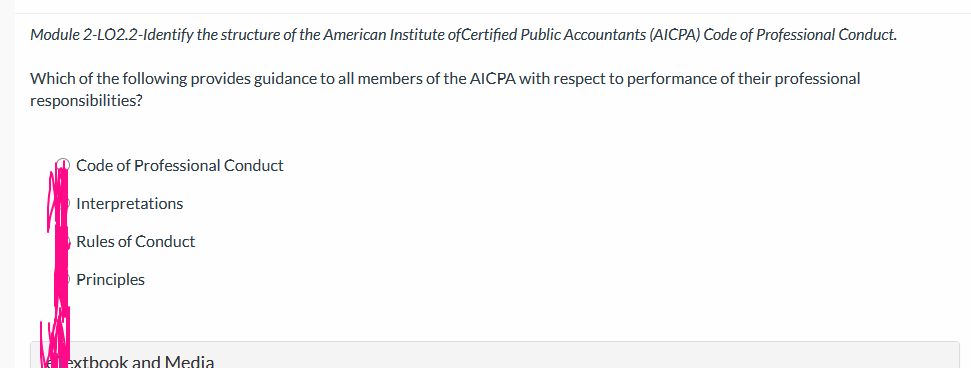Click the 'Code of Professional Conduct' answer label
This screenshot has width=971, height=368.
(x=180, y=165)
